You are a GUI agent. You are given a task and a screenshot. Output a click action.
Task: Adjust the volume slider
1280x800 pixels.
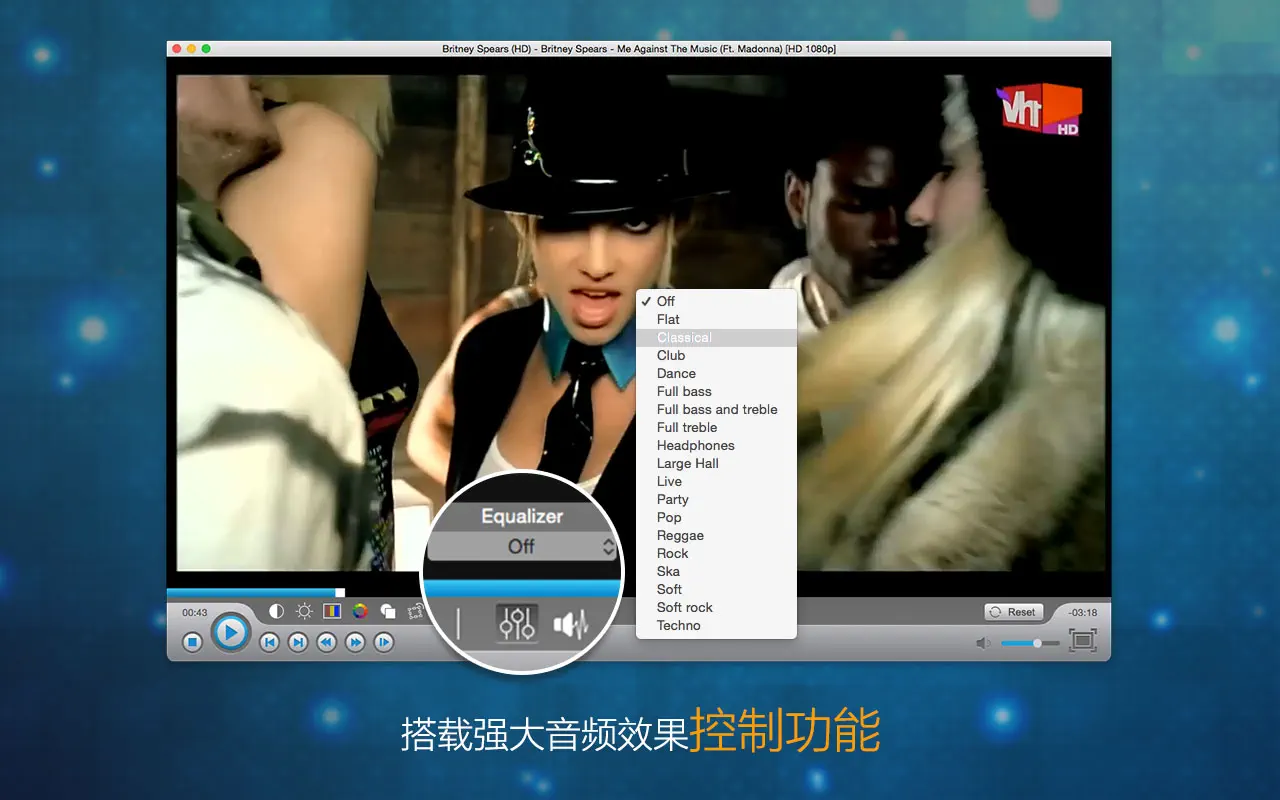[1030, 643]
